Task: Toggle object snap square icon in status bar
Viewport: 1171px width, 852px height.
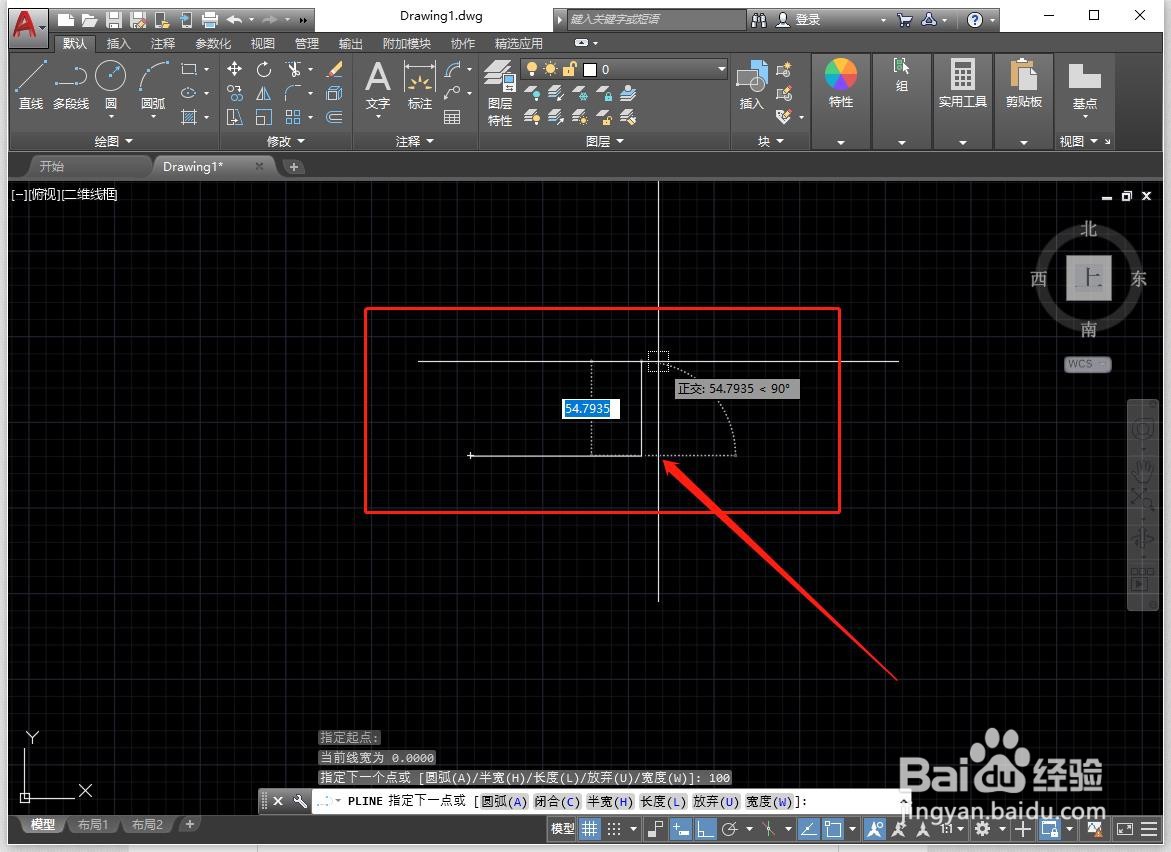Action: [x=833, y=829]
